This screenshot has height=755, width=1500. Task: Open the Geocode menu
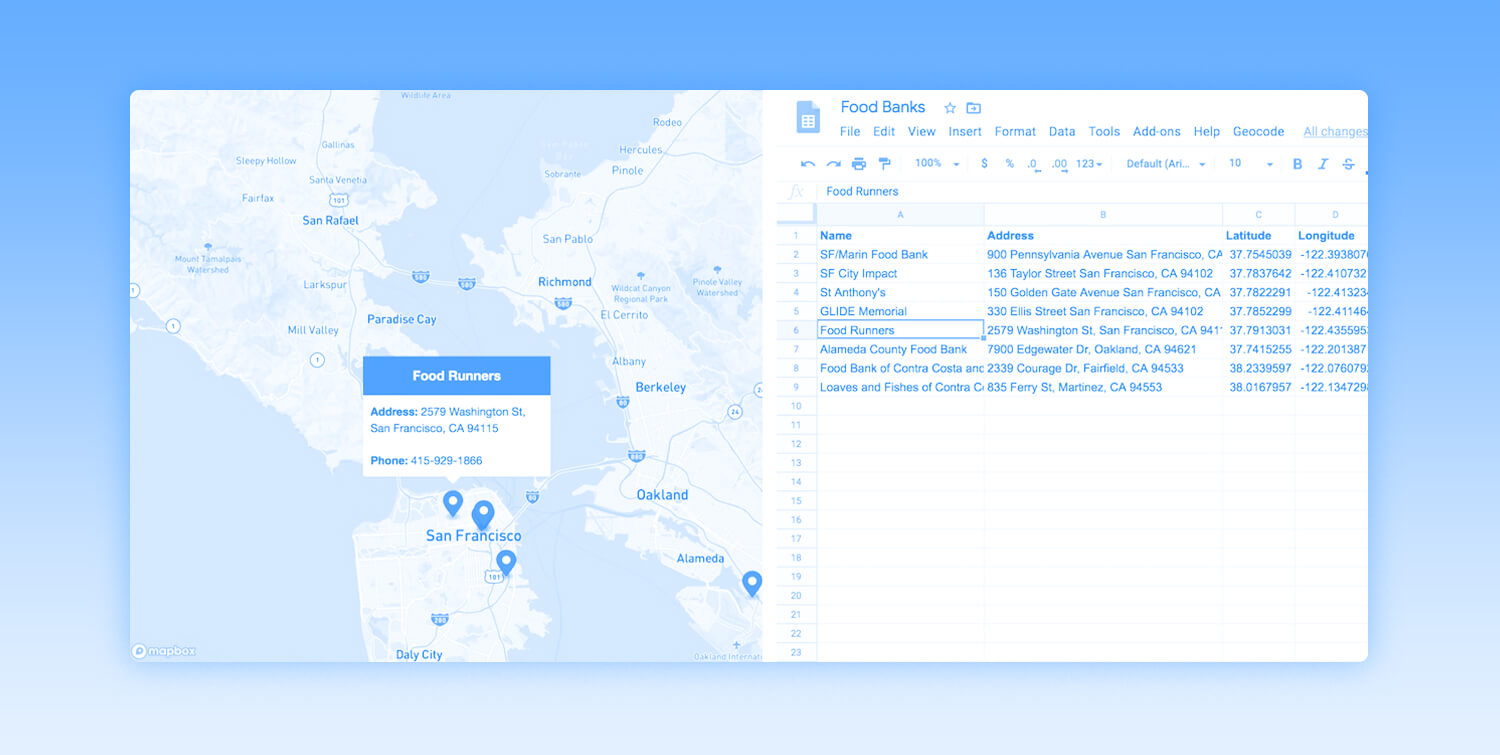(x=1259, y=131)
